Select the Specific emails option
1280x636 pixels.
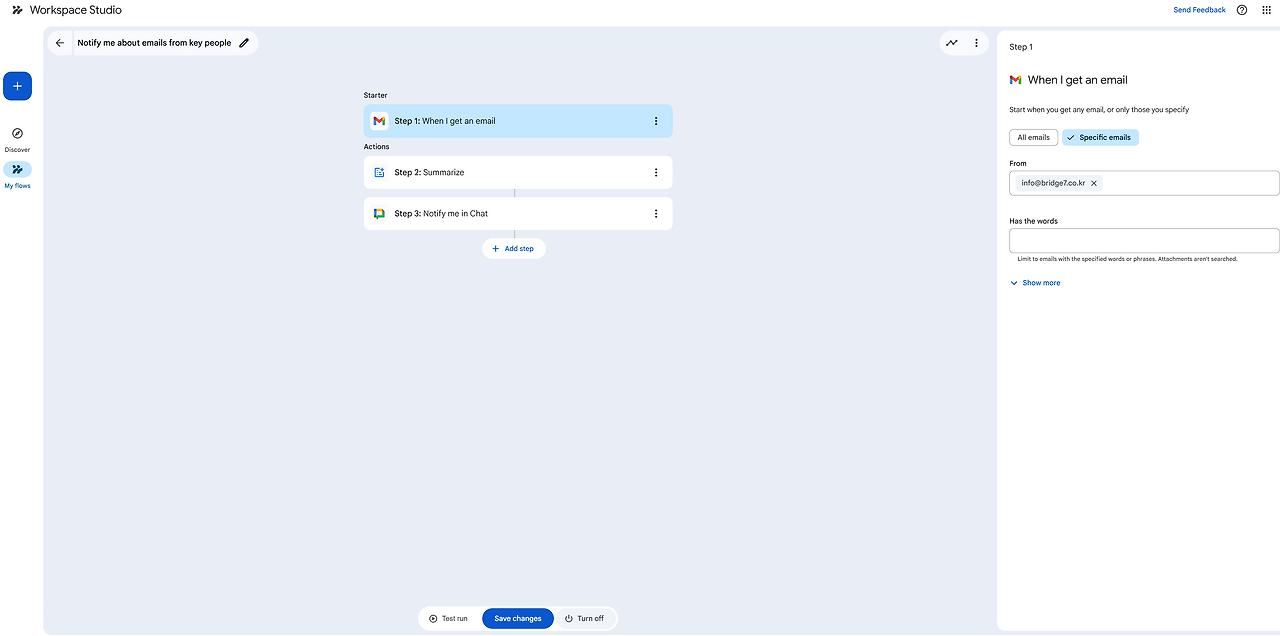[1100, 137]
